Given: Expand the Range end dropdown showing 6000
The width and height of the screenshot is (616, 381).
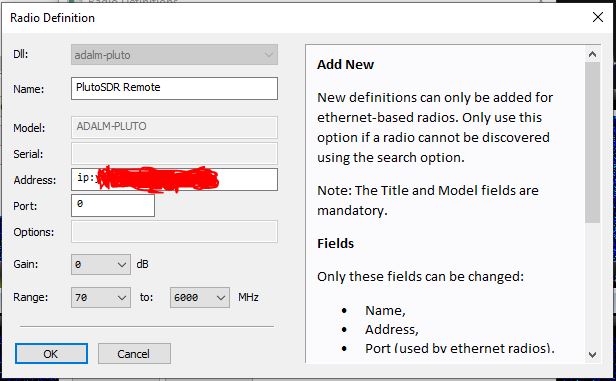Looking at the screenshot, I should (200, 297).
